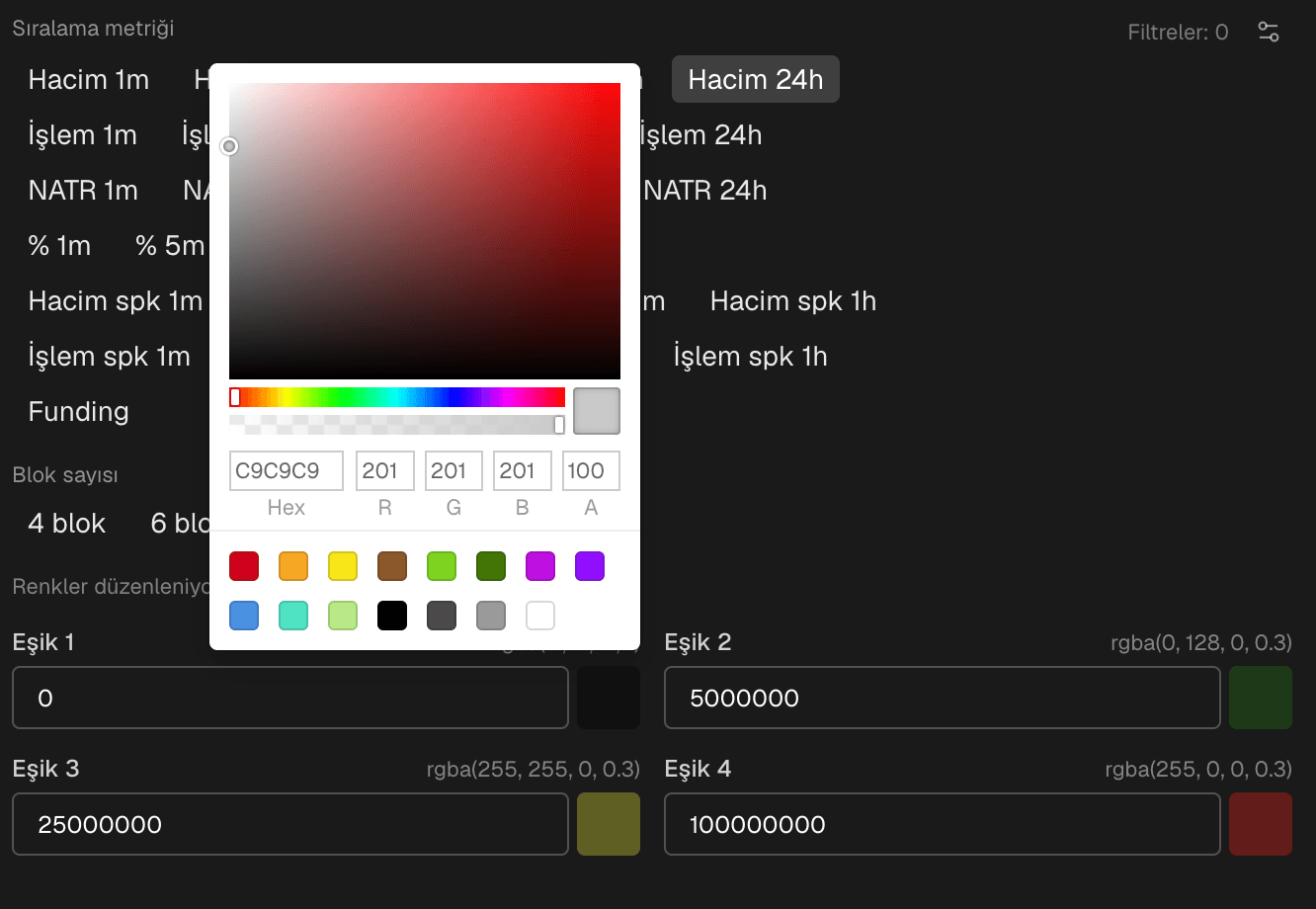Pick the red preset color swatch
The height and width of the screenshot is (909, 1316).
(x=244, y=566)
